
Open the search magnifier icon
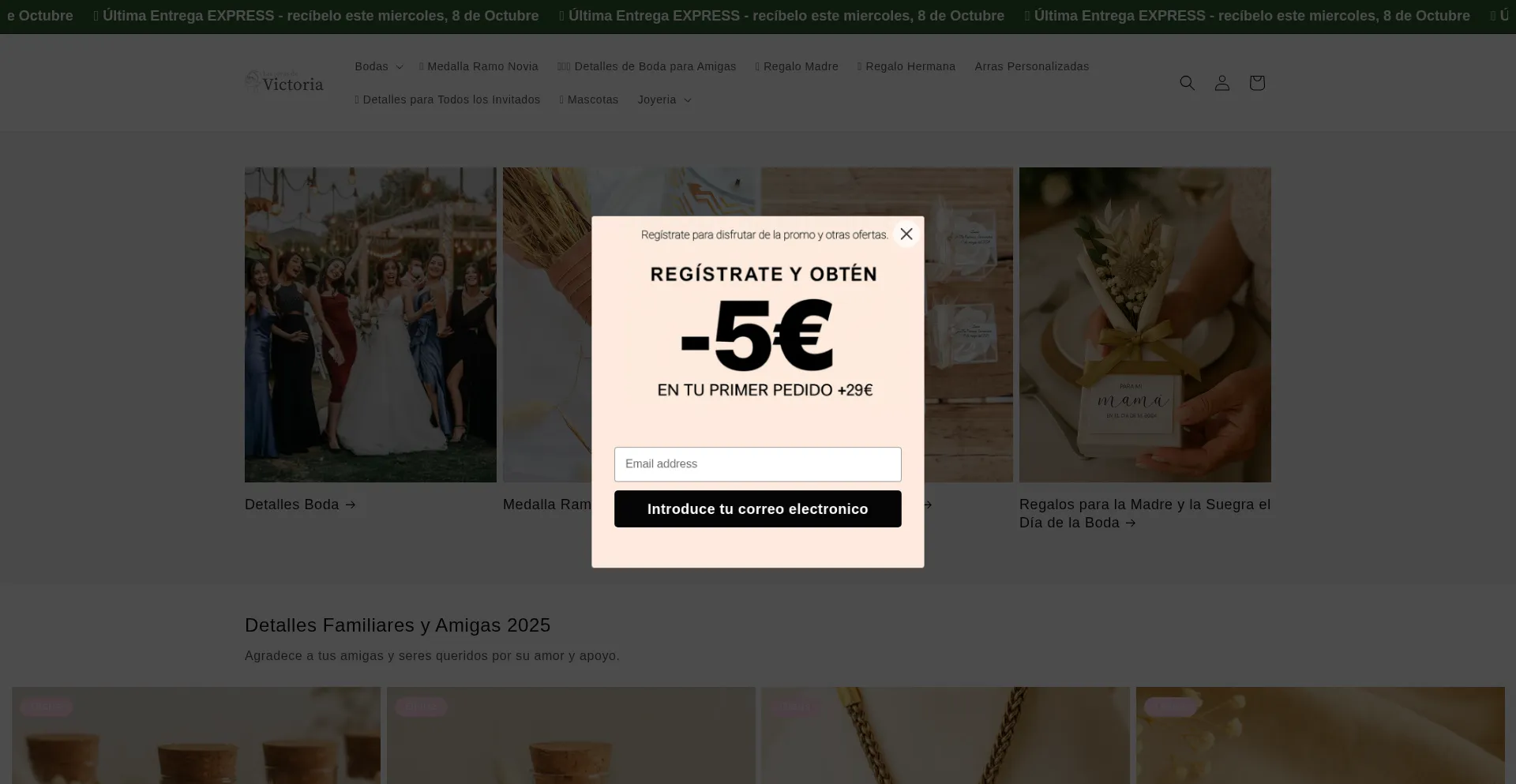1187,83
